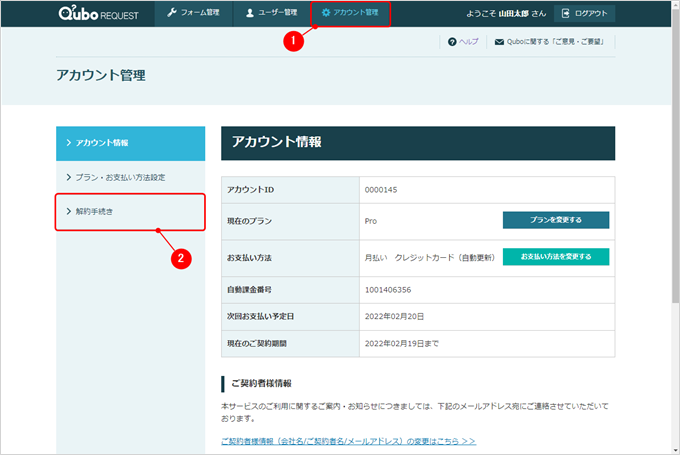This screenshot has width=680, height=455.
Task: Open the ヘルプ link
Action: (x=468, y=42)
